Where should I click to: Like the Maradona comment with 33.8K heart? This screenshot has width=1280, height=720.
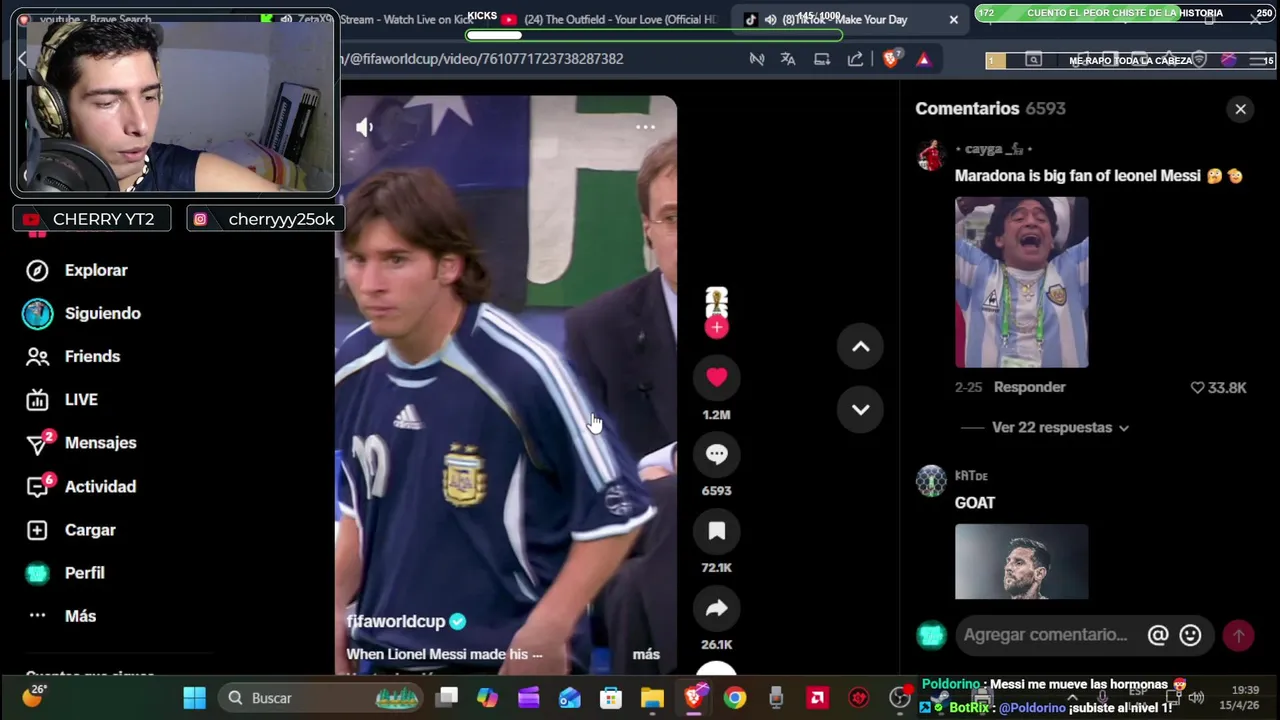pyautogui.click(x=1197, y=387)
